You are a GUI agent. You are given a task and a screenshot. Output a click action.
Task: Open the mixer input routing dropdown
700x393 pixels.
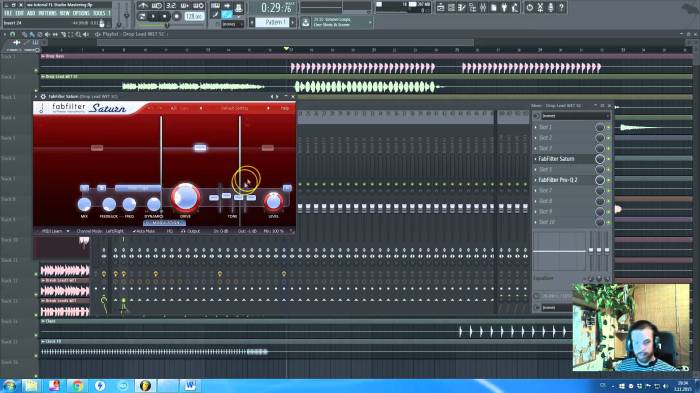click(575, 116)
